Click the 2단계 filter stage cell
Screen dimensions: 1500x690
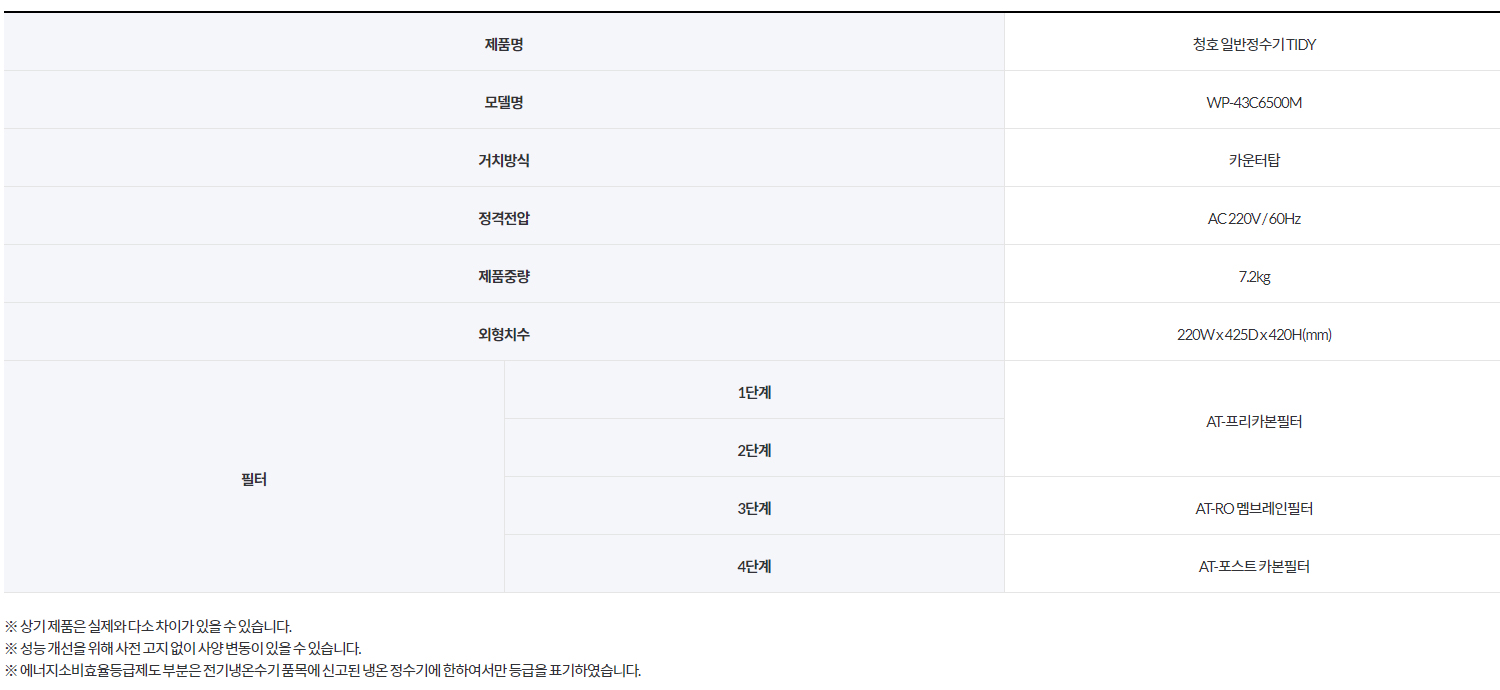pyautogui.click(x=754, y=448)
